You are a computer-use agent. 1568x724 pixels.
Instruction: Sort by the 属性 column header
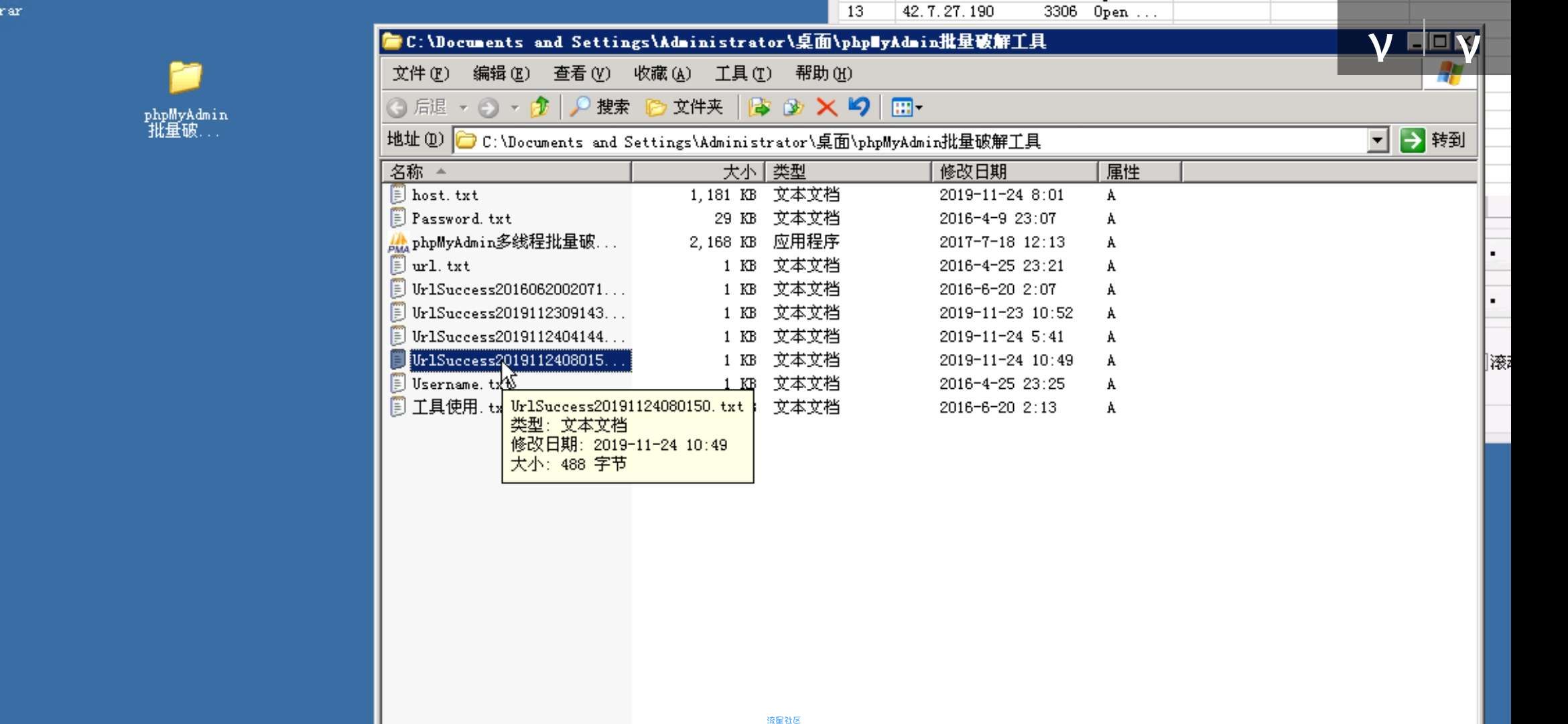pos(1140,172)
